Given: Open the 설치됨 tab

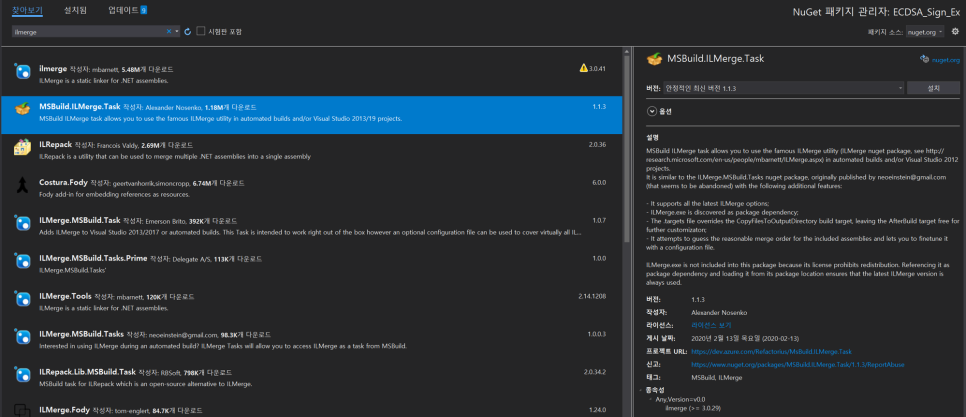Looking at the screenshot, I should pos(75,10).
